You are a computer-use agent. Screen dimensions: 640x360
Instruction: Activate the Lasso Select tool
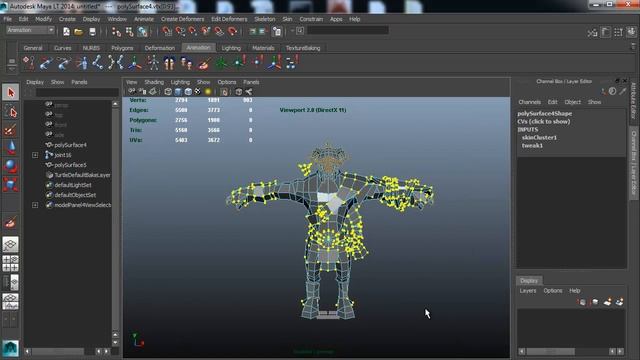click(11, 111)
